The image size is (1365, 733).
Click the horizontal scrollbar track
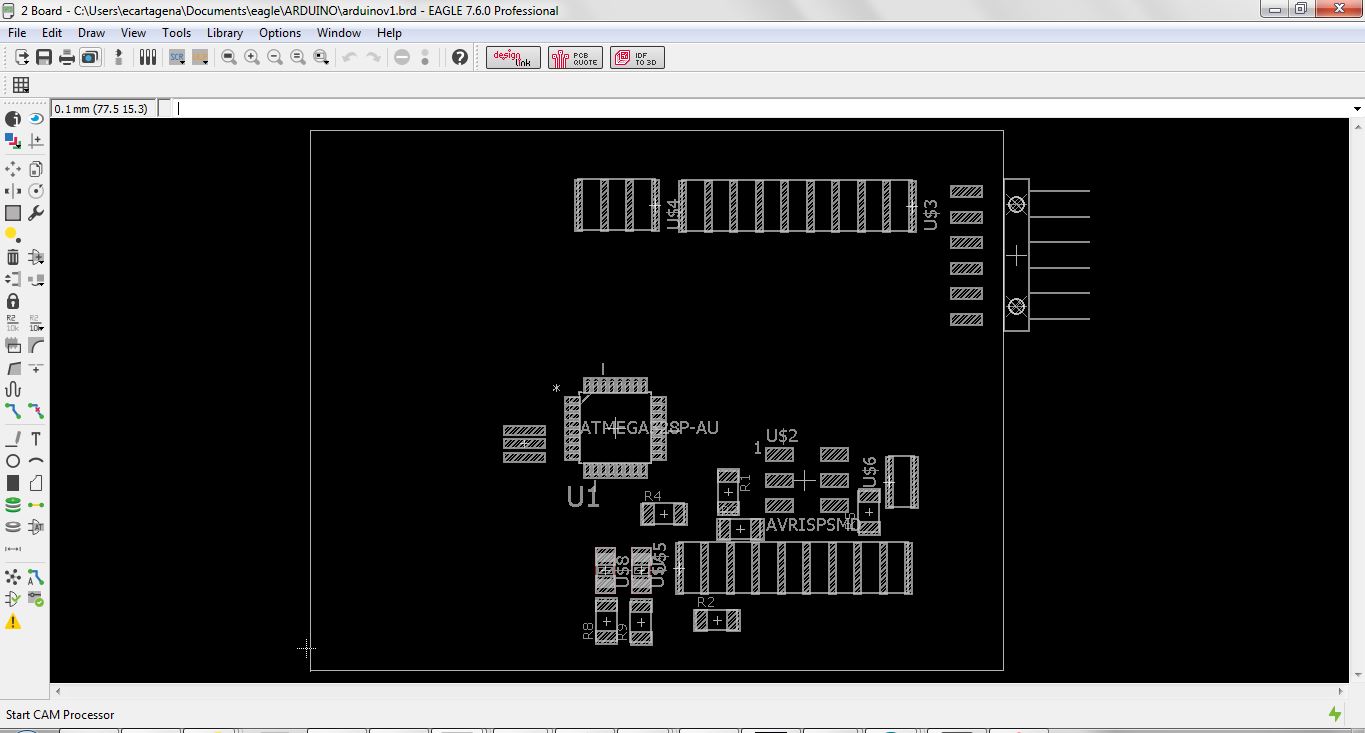click(698, 691)
